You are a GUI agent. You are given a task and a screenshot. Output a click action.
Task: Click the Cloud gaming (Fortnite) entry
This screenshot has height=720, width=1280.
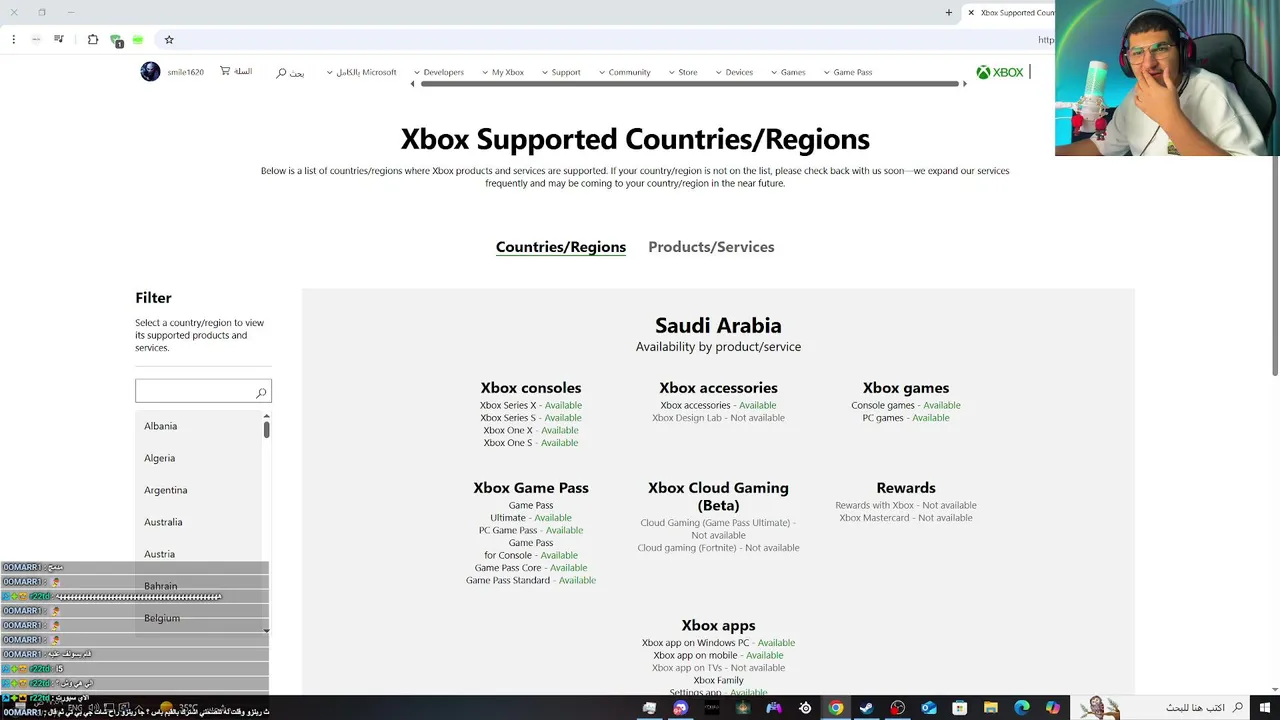tap(718, 548)
